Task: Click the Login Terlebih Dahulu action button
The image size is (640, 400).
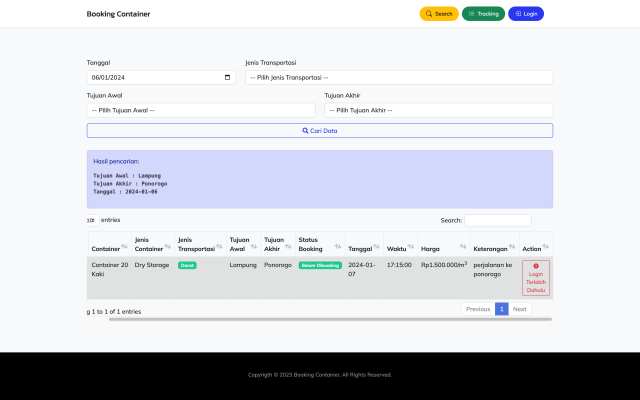Action: point(535,277)
